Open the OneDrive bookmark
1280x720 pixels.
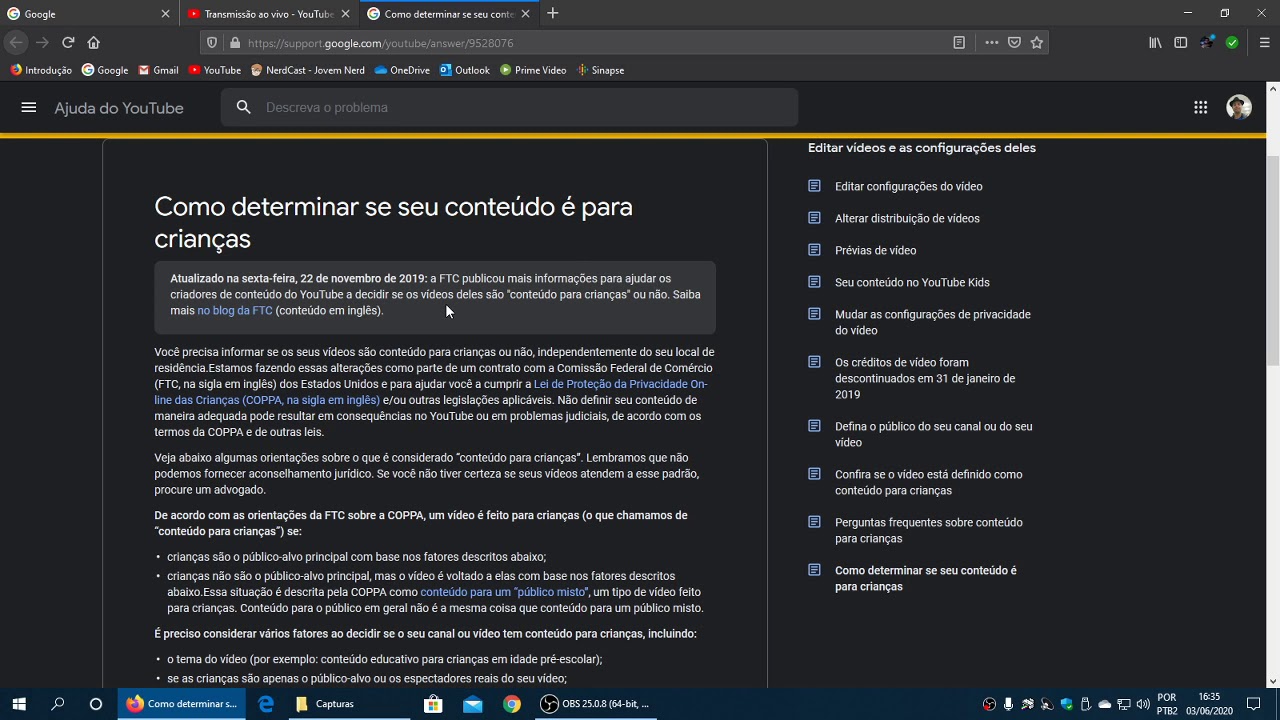point(402,70)
